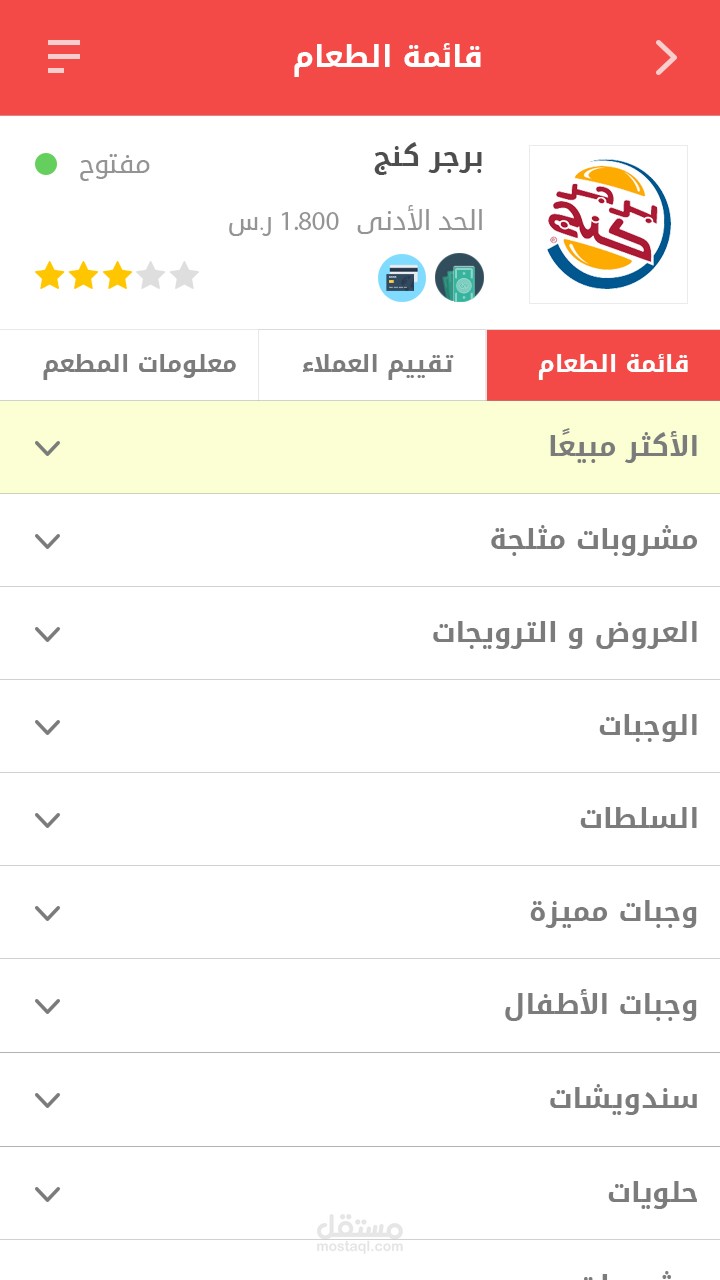Switch to معلومات المطعم tab
Viewport: 720px width, 1280px height.
click(x=139, y=364)
